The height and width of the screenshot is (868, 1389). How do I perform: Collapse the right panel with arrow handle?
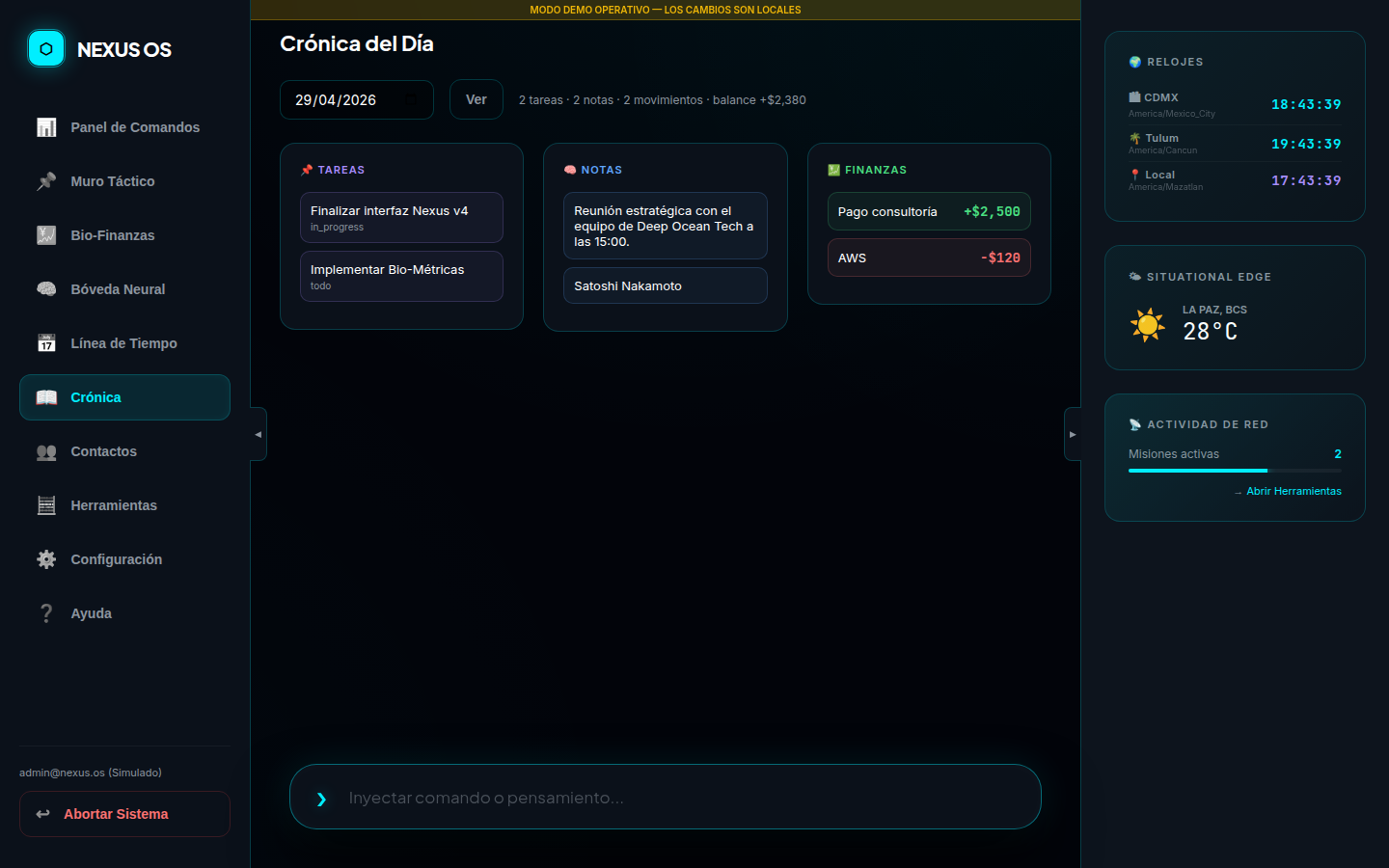click(x=1072, y=434)
